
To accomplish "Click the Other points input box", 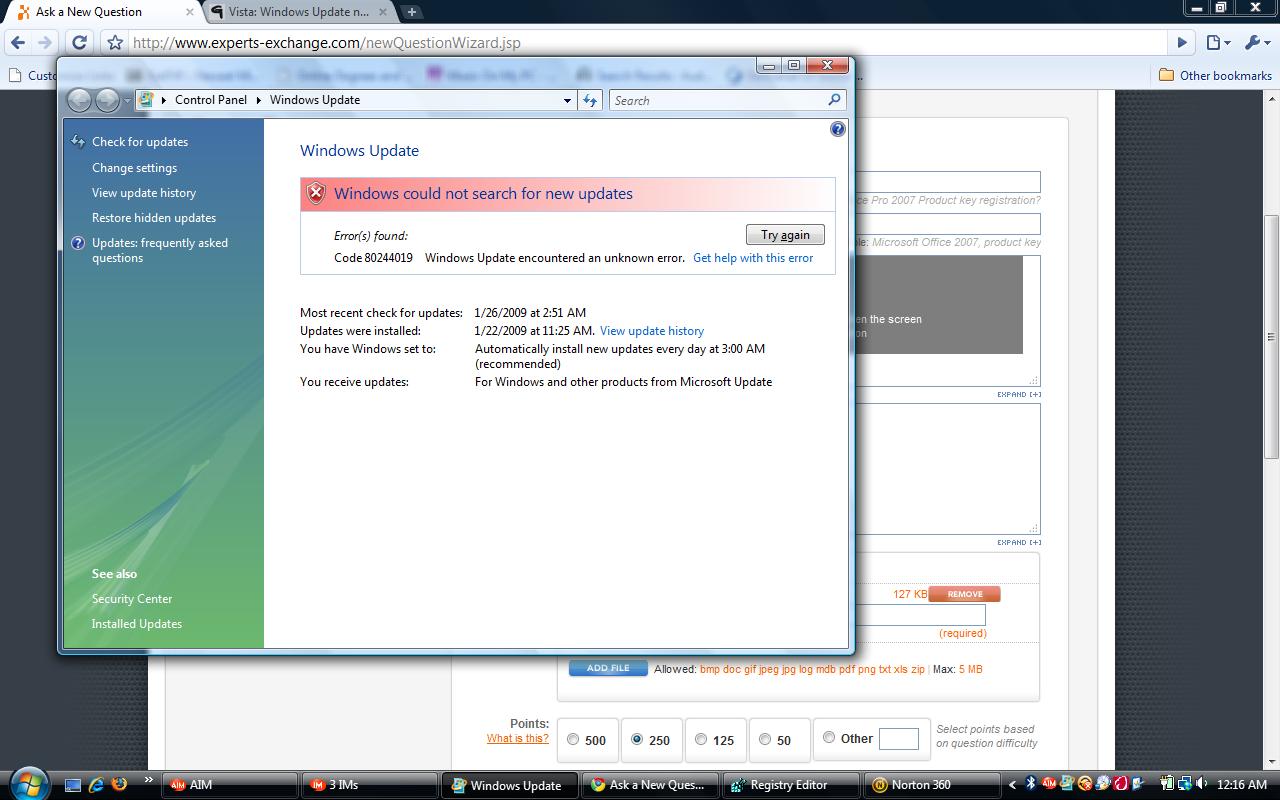I will point(898,739).
